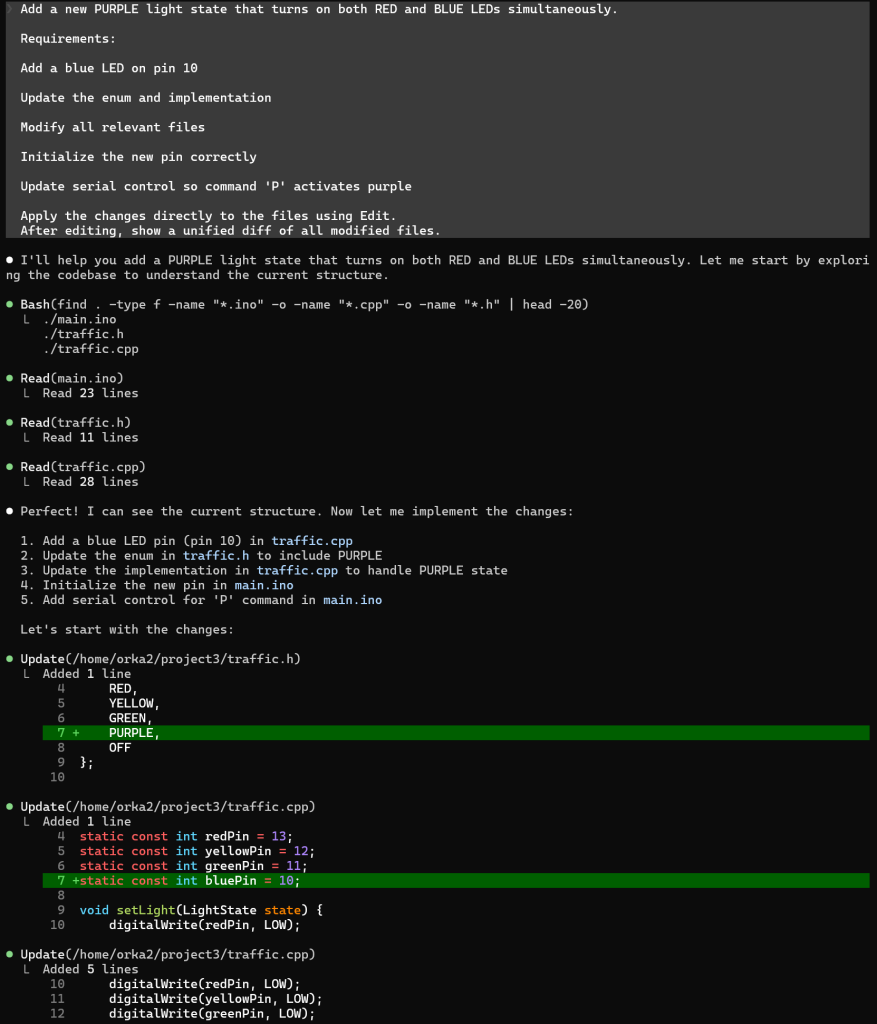Click the "Added 5 lines" summary text

(x=90, y=969)
